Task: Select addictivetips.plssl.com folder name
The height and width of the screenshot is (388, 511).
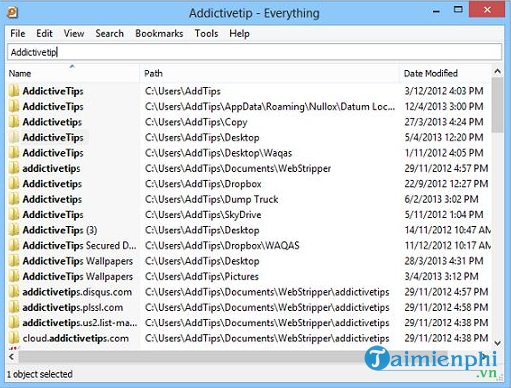Action: (73, 307)
